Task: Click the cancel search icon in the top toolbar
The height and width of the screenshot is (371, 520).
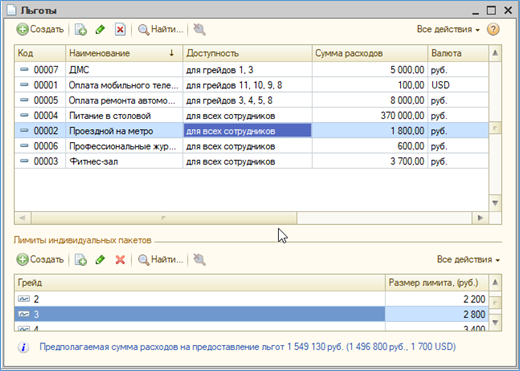Action: click(199, 29)
